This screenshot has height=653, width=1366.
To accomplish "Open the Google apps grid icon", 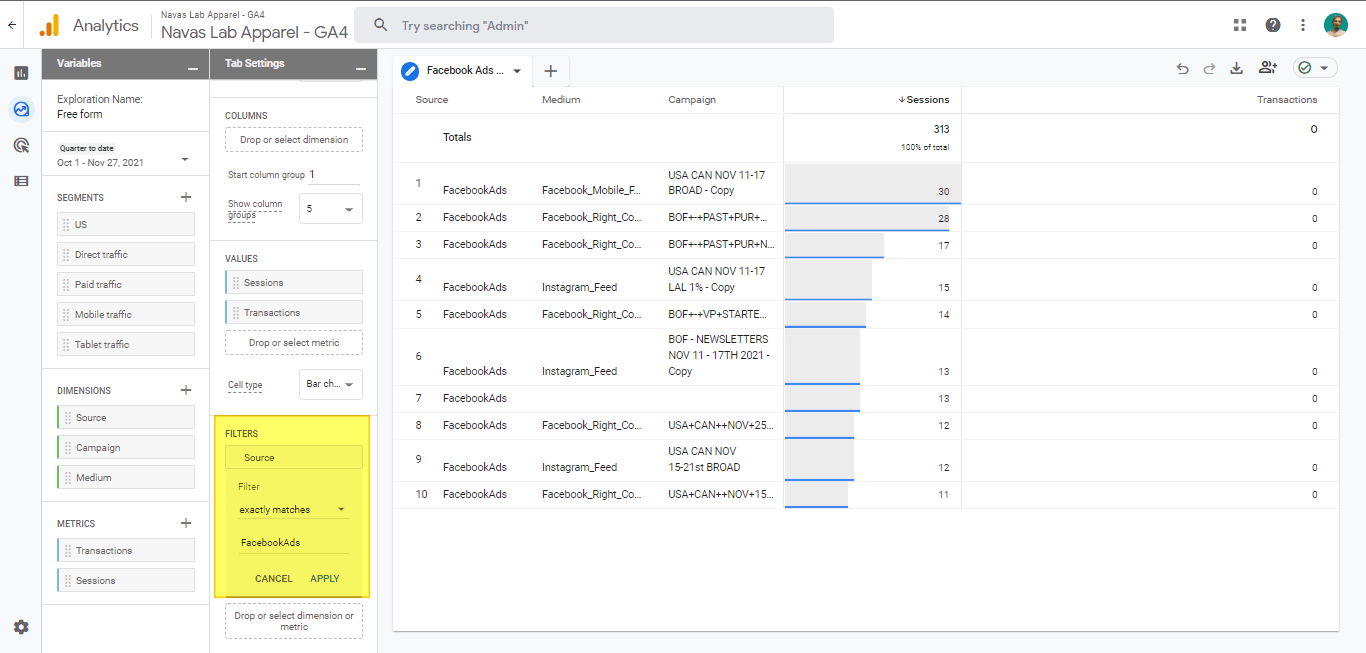I will [1240, 25].
